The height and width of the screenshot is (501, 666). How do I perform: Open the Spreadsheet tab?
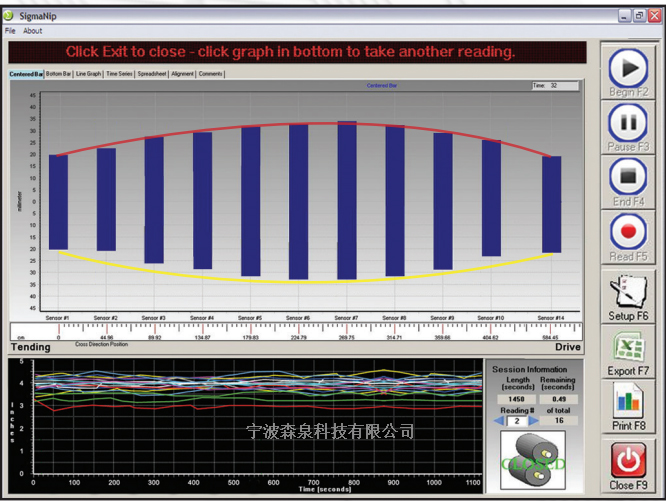click(x=152, y=74)
